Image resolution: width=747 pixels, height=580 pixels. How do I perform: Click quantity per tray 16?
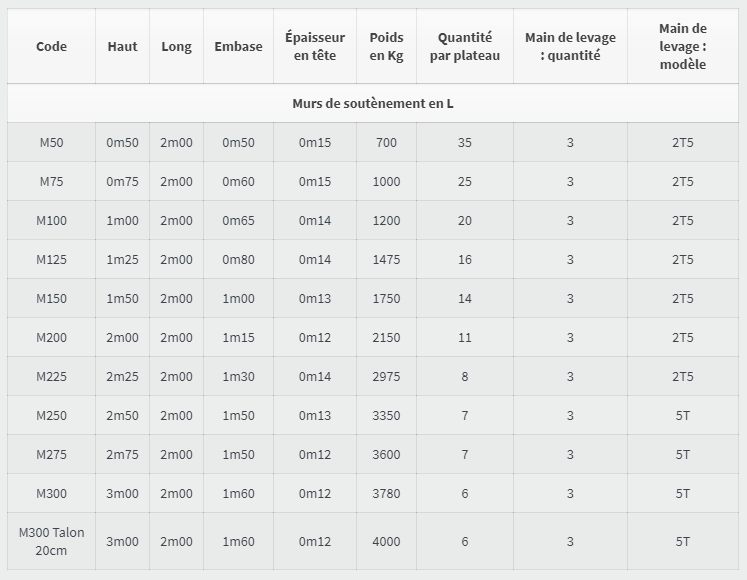coord(464,260)
